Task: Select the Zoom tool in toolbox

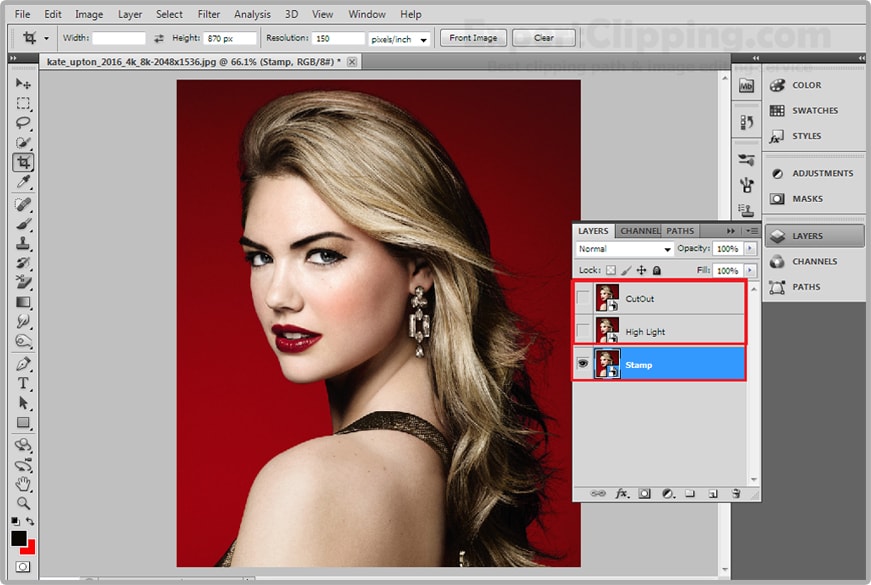Action: (x=23, y=502)
